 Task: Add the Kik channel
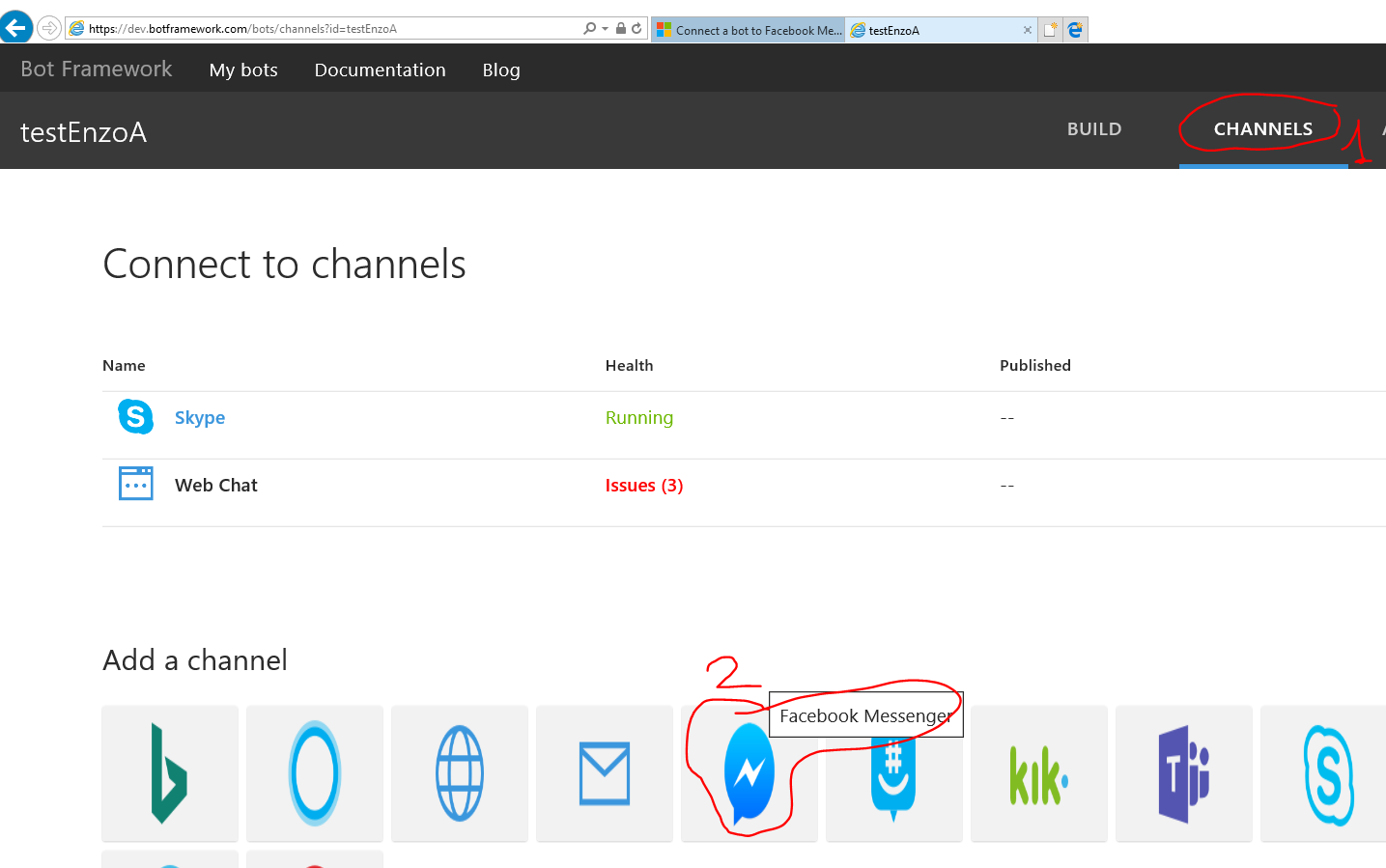[1038, 773]
